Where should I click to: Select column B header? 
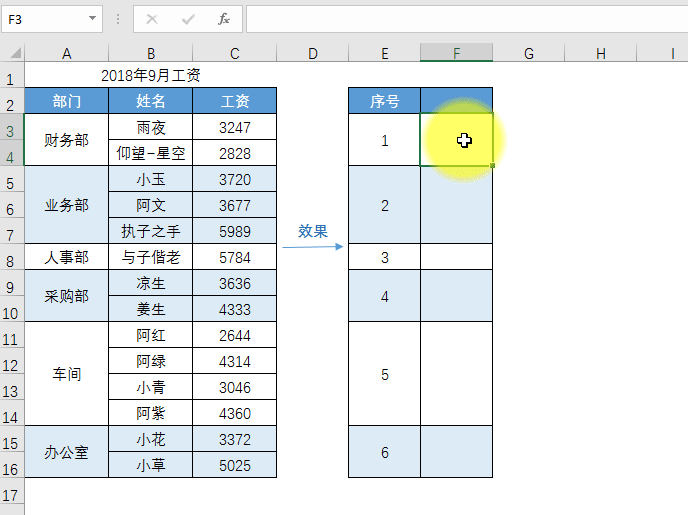150,53
